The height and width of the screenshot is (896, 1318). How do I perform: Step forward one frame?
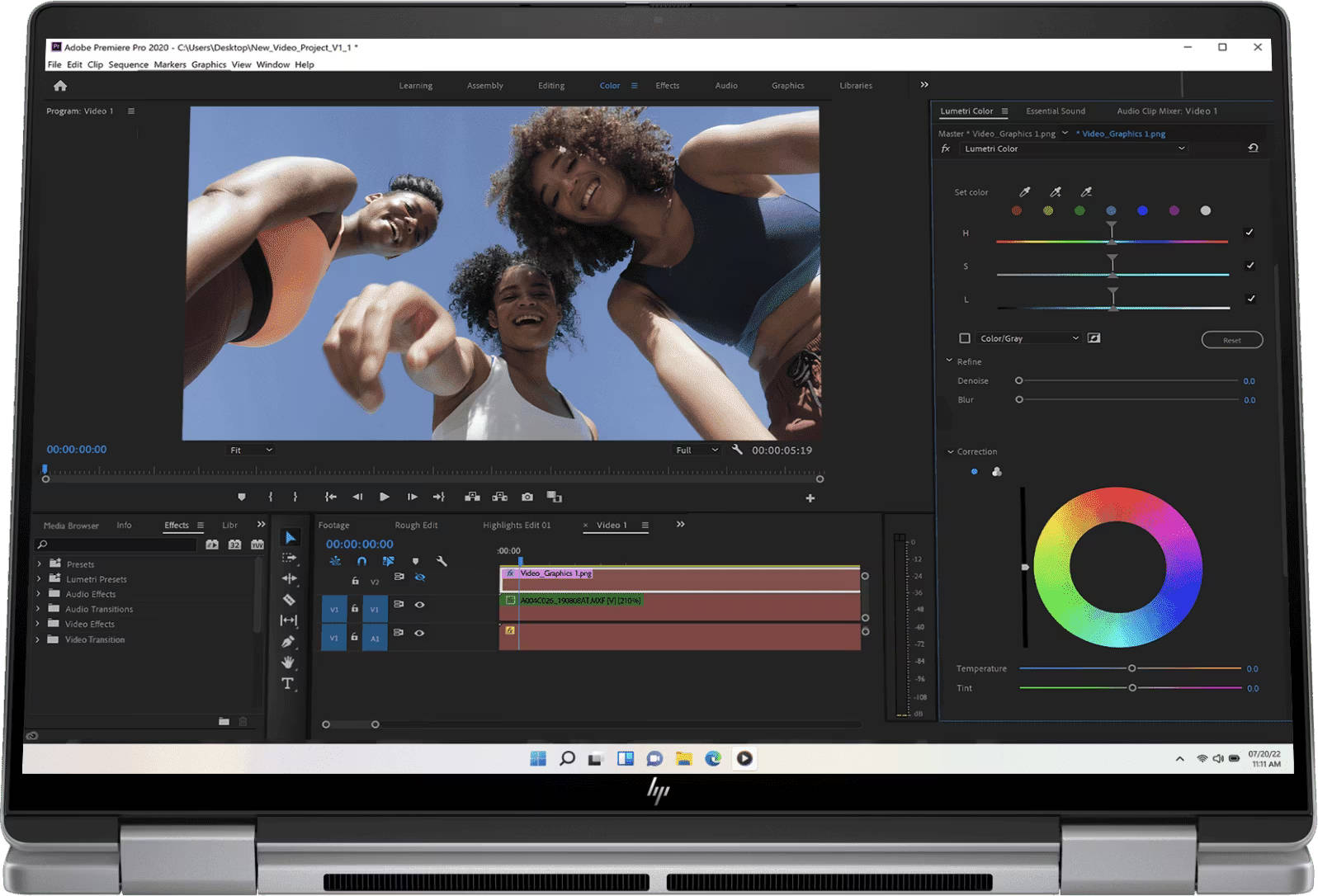tap(412, 497)
